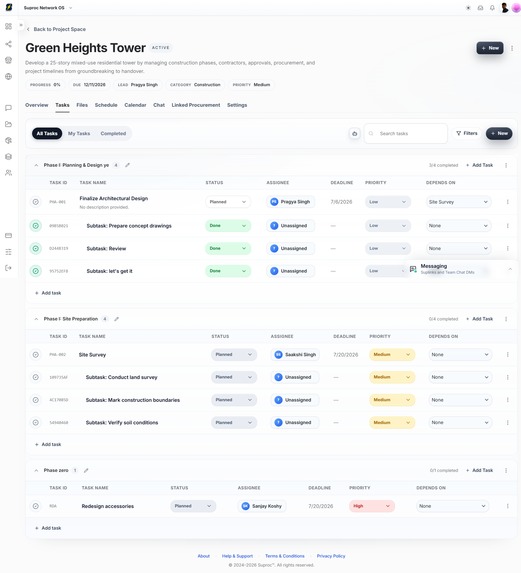Click the share network icon in sidebar
This screenshot has width=521, height=573.
8,44
